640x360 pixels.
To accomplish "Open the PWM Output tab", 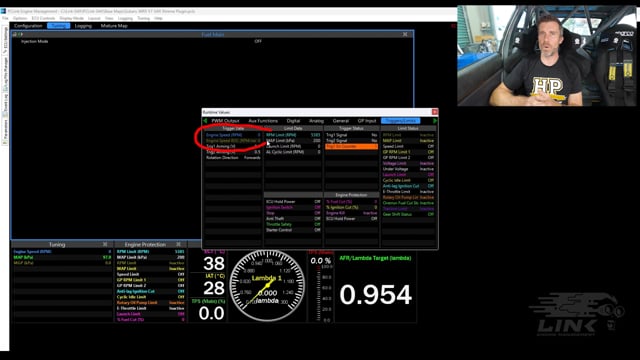I will pos(225,121).
